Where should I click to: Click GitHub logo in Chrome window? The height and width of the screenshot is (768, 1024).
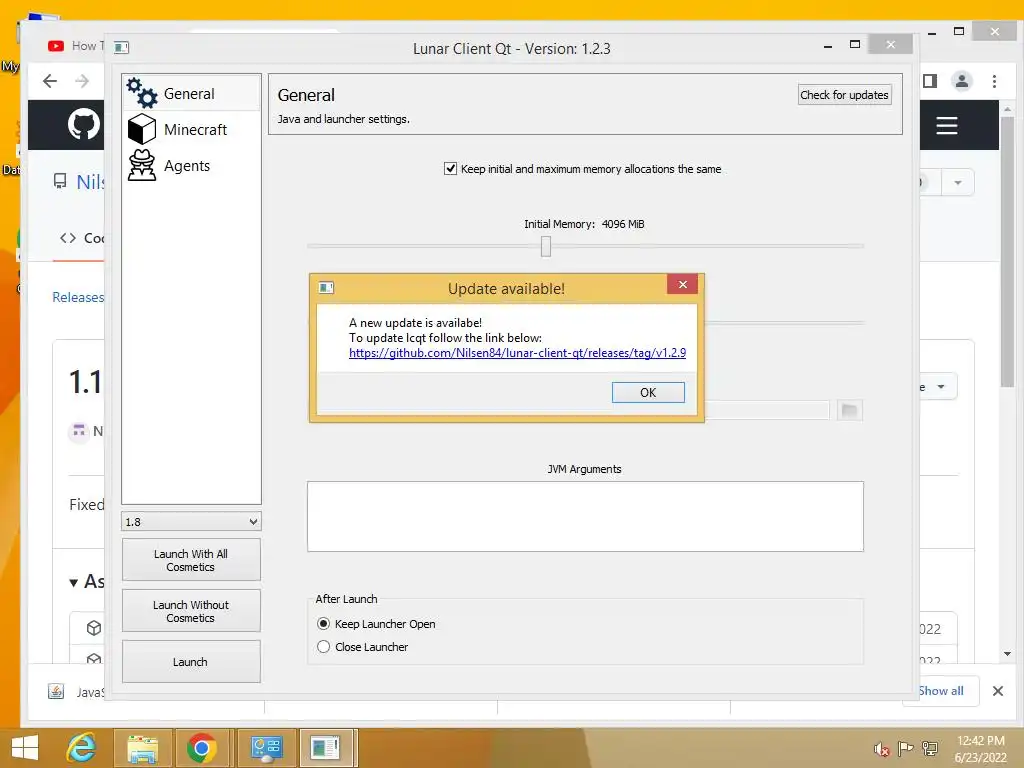(x=84, y=124)
